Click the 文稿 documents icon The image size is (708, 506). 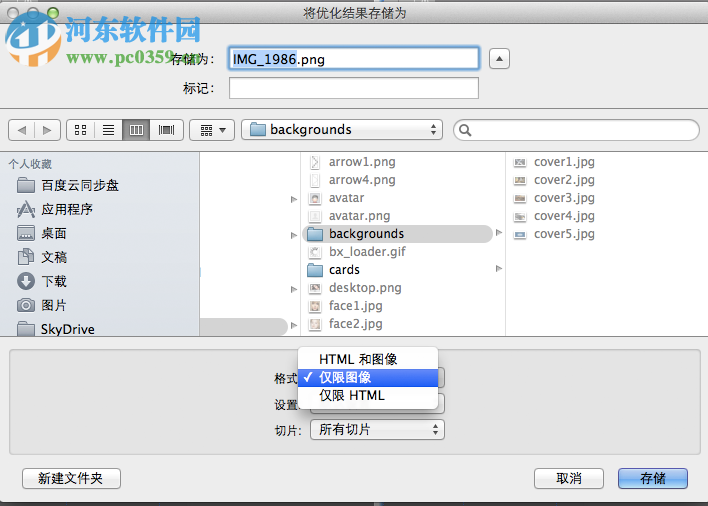click(26, 257)
